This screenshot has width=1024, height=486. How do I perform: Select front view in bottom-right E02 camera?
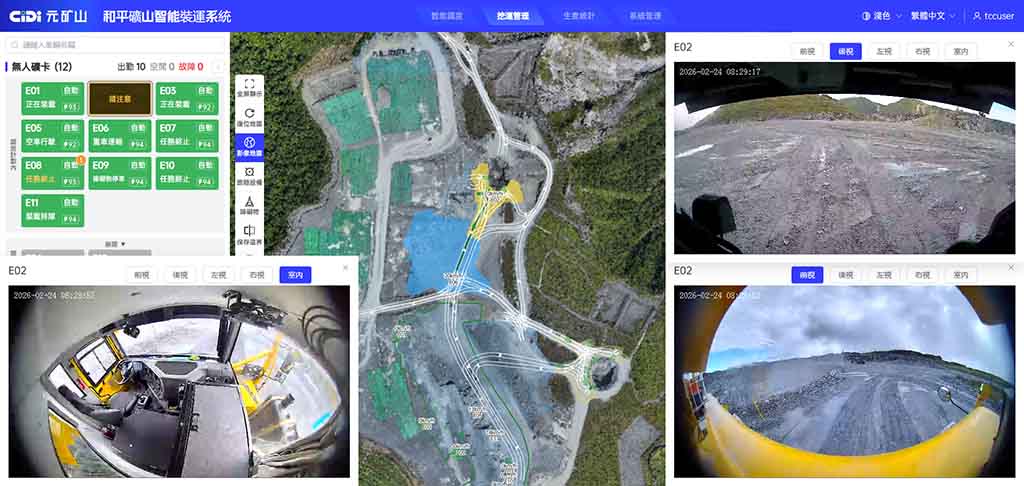click(x=807, y=275)
